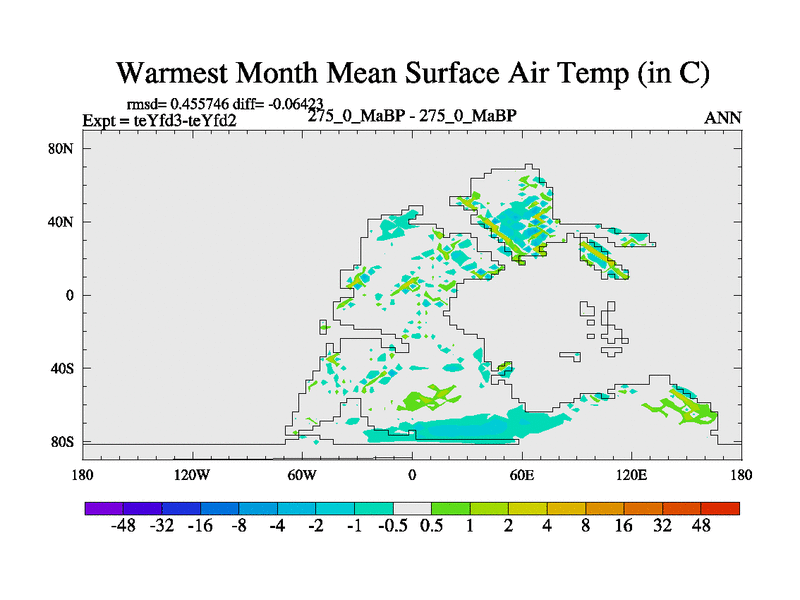Viewport: 800px width, 600px height.
Task: Click the '40S' latitude axis label
Action: (x=63, y=369)
